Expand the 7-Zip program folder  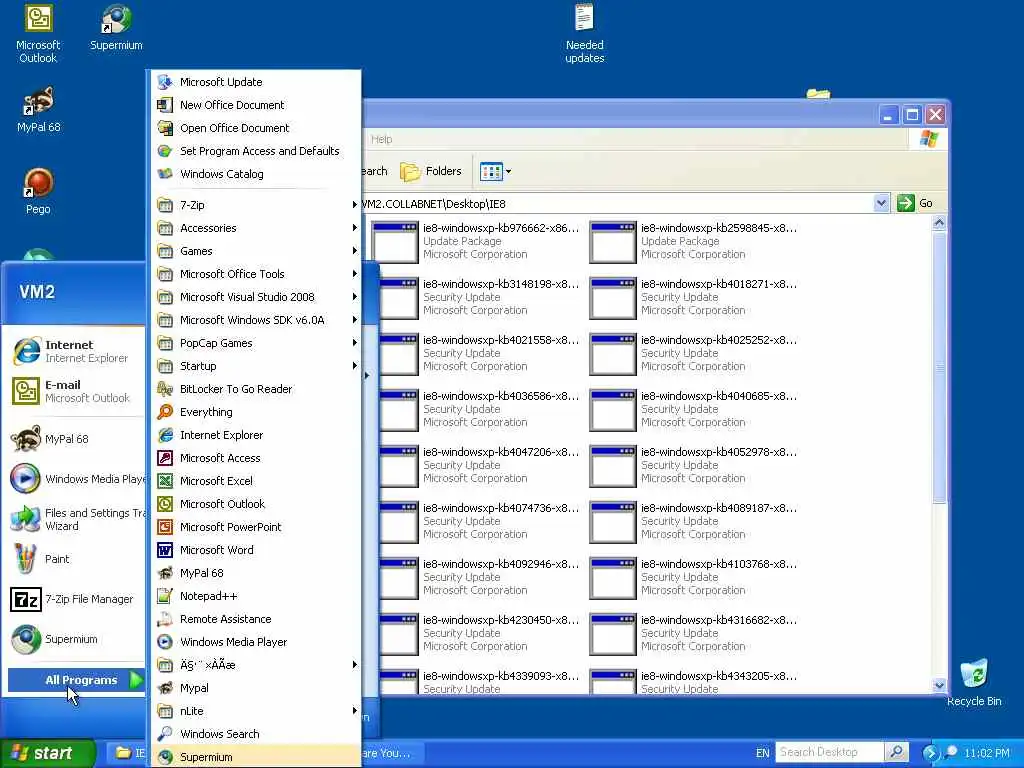(256, 204)
